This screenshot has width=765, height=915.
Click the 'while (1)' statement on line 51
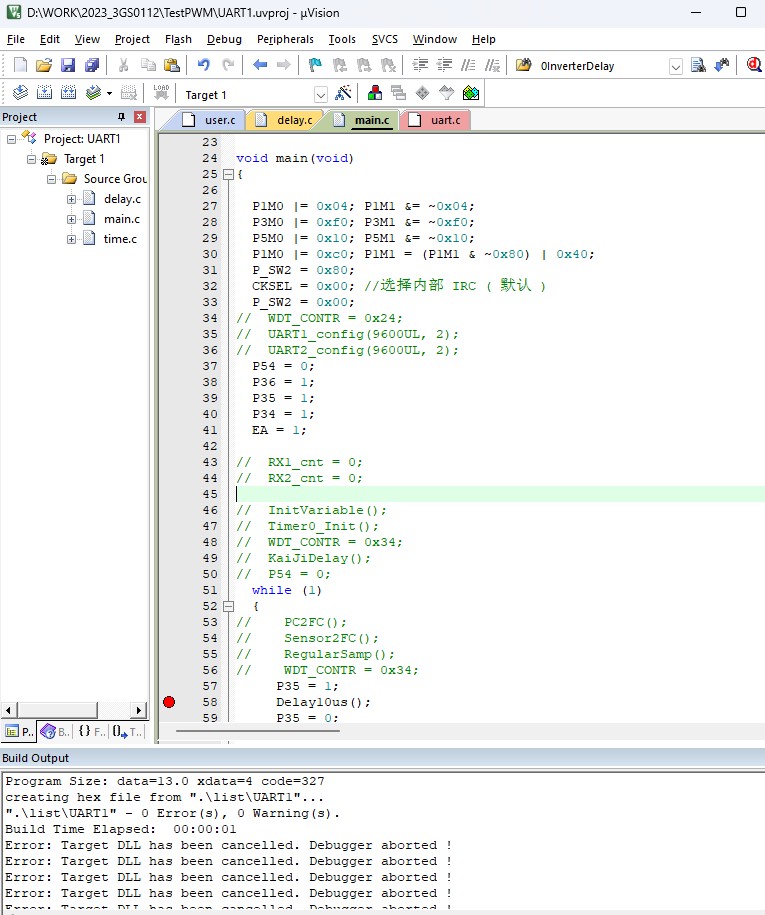[x=287, y=590]
